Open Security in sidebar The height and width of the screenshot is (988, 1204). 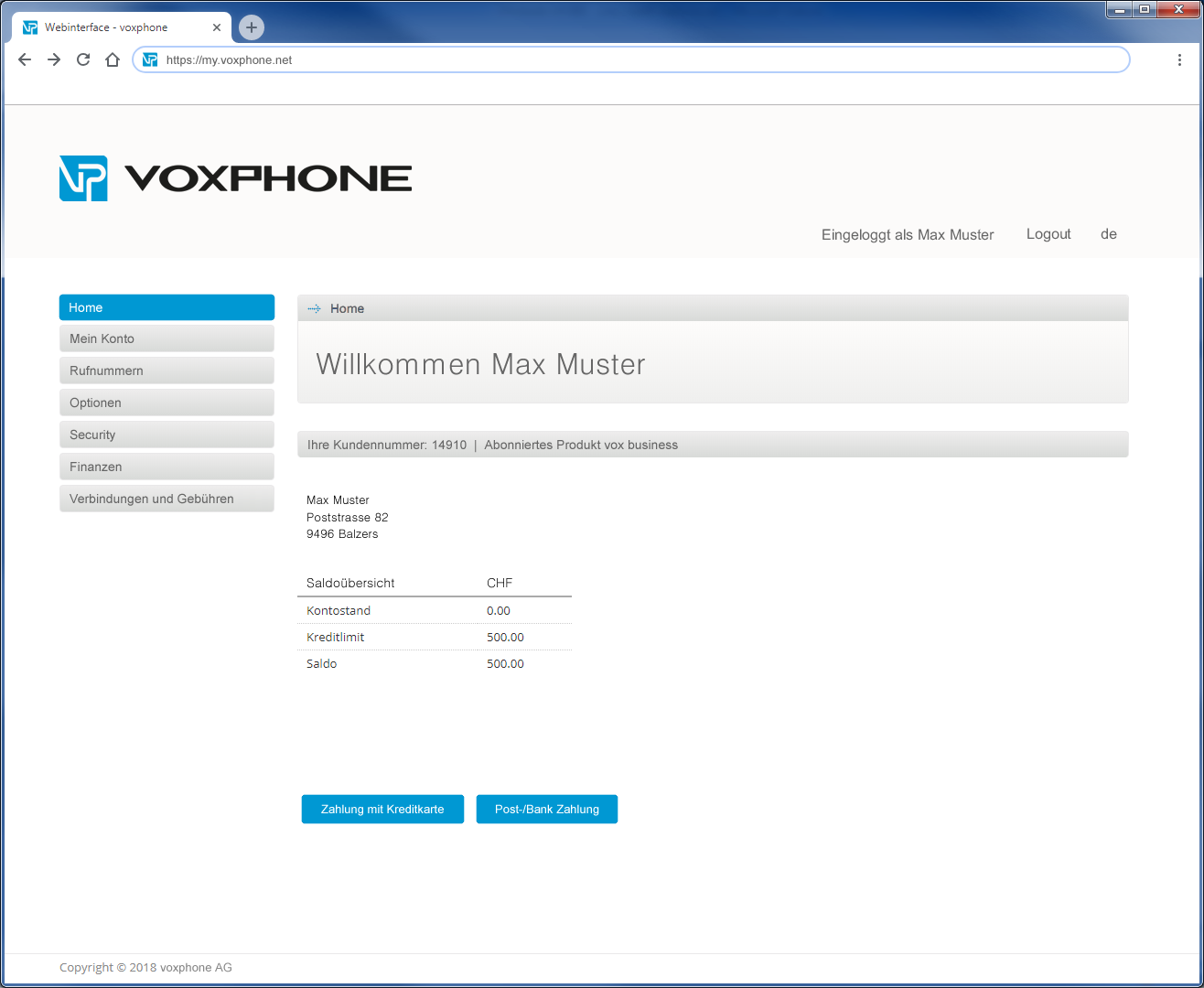coord(167,435)
